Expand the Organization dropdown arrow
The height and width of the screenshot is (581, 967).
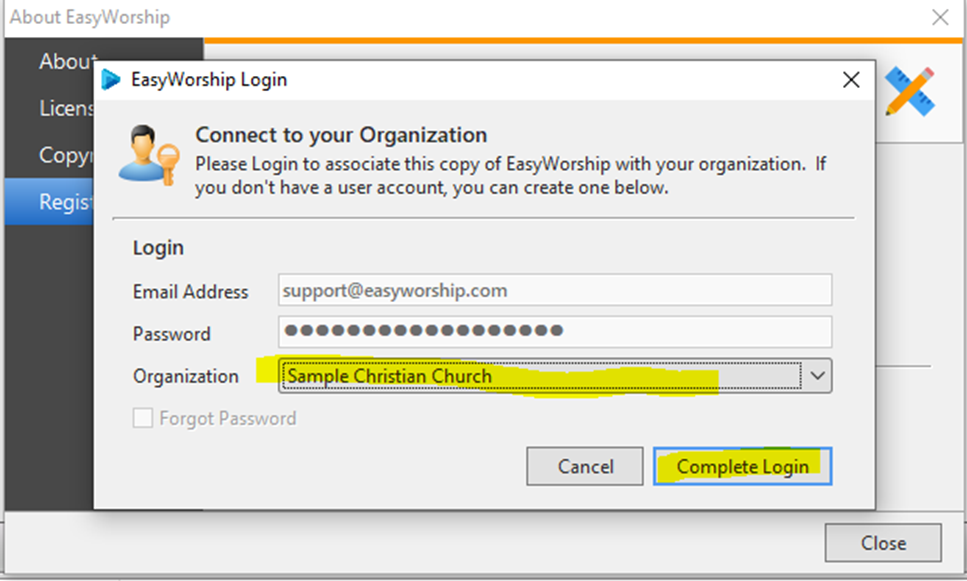pyautogui.click(x=817, y=376)
